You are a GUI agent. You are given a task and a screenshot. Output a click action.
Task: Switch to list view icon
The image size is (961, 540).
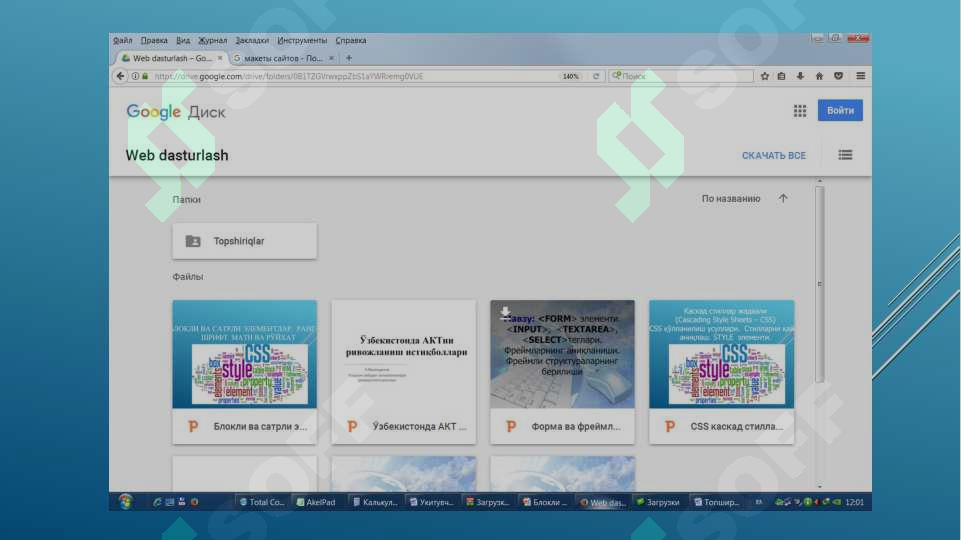tap(845, 155)
